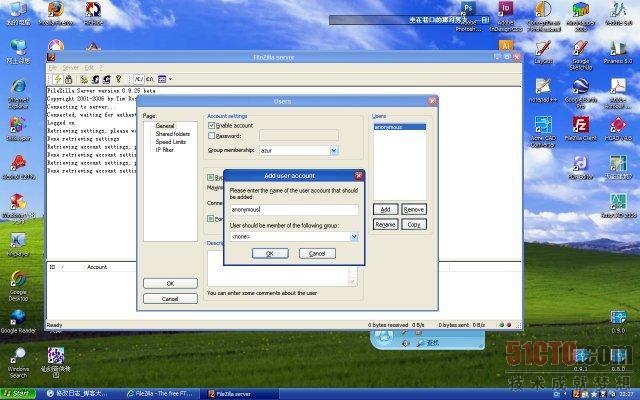Open Windows Search desktop icon
The width and height of the screenshot is (640, 400).
pos(18,362)
